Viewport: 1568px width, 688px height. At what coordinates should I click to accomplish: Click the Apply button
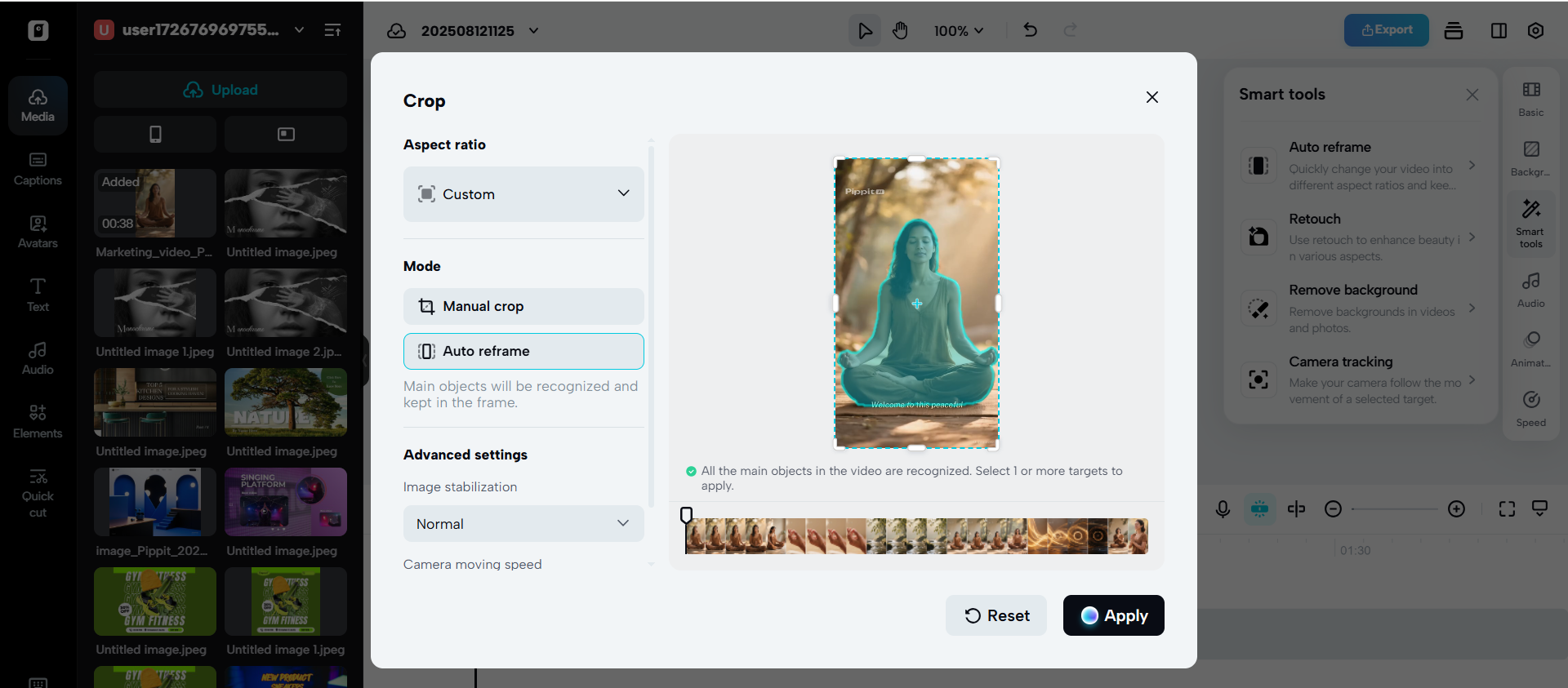coord(1113,615)
